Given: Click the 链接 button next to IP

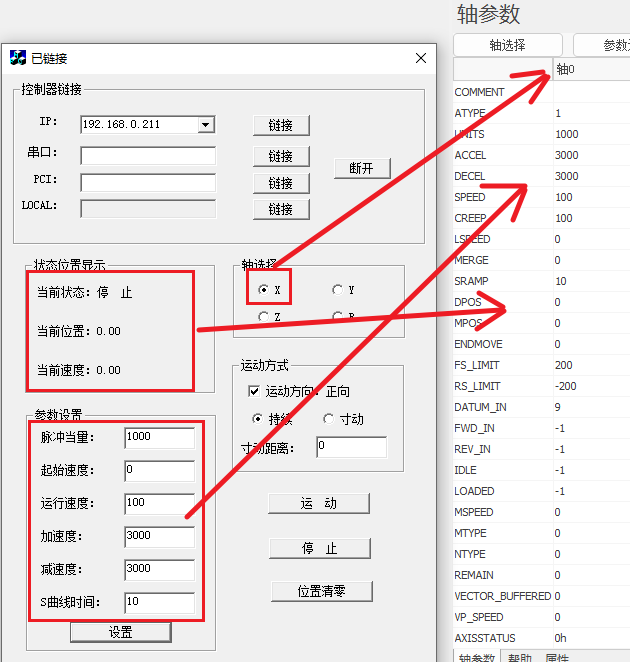Looking at the screenshot, I should pos(281,125).
